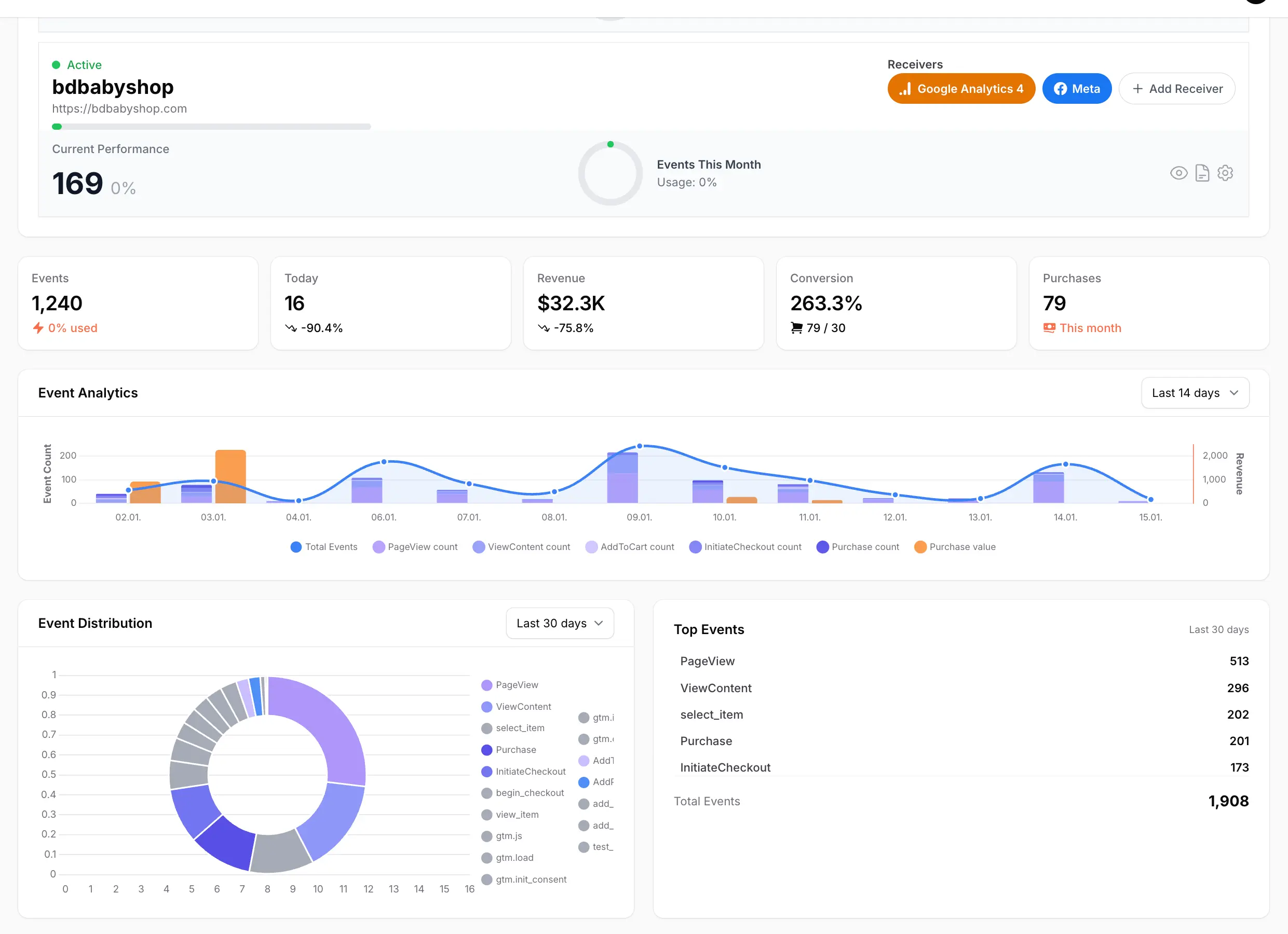1288x934 pixels.
Task: Open the eye preview icon for bdbabyshop
Action: pos(1178,173)
